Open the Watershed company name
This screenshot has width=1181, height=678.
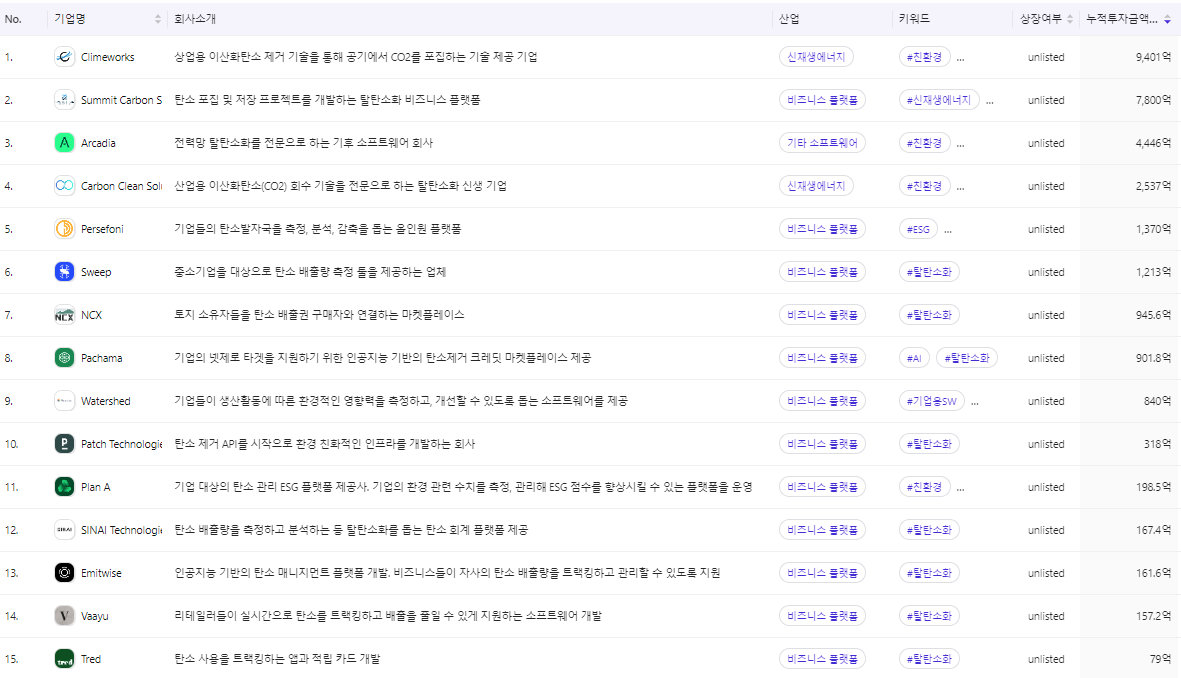click(105, 402)
